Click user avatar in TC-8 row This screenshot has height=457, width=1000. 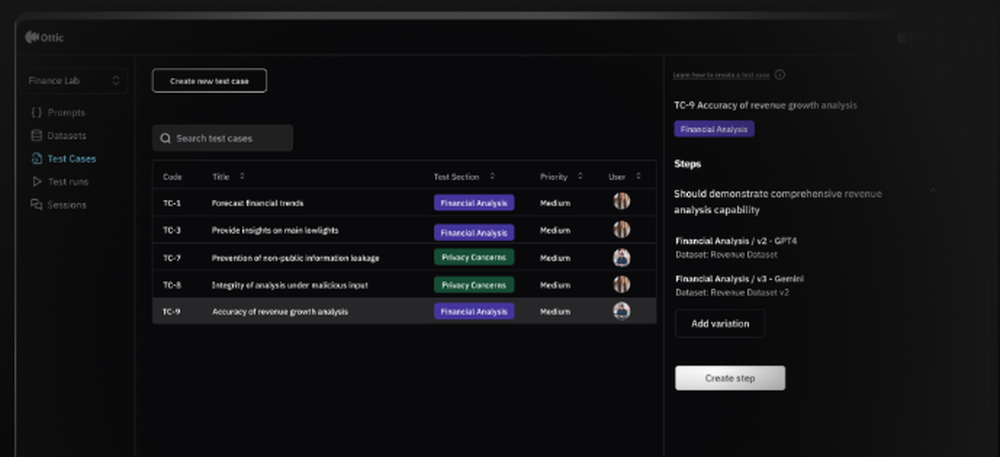pos(622,284)
